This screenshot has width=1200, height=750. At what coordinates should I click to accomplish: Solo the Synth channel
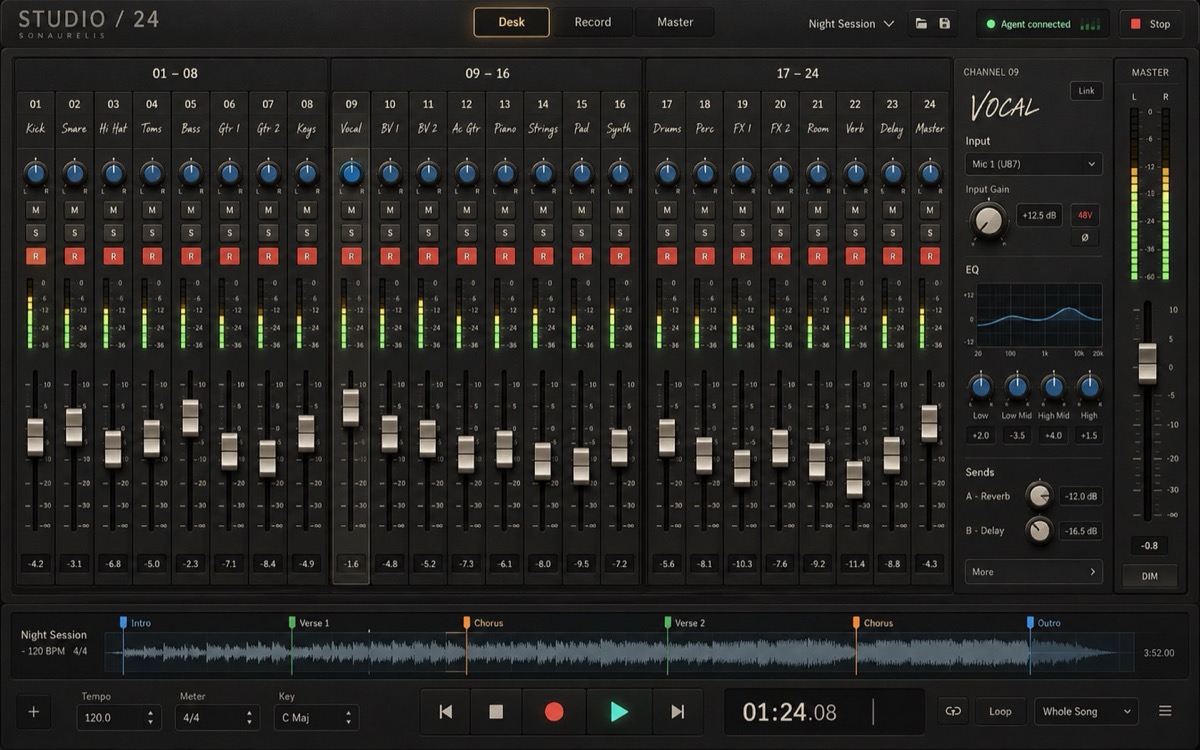(620, 233)
